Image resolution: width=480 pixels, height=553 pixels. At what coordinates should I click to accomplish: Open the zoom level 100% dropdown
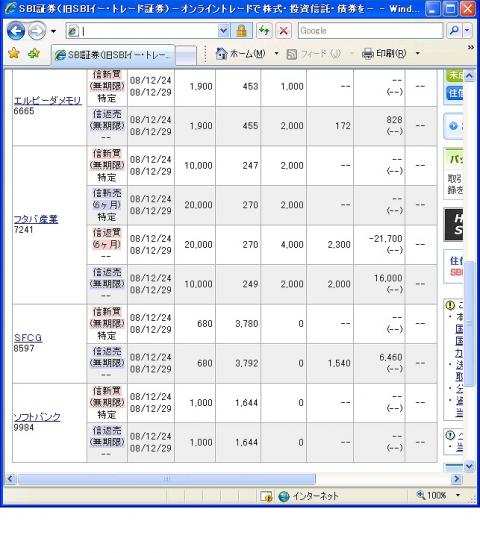pyautogui.click(x=458, y=495)
